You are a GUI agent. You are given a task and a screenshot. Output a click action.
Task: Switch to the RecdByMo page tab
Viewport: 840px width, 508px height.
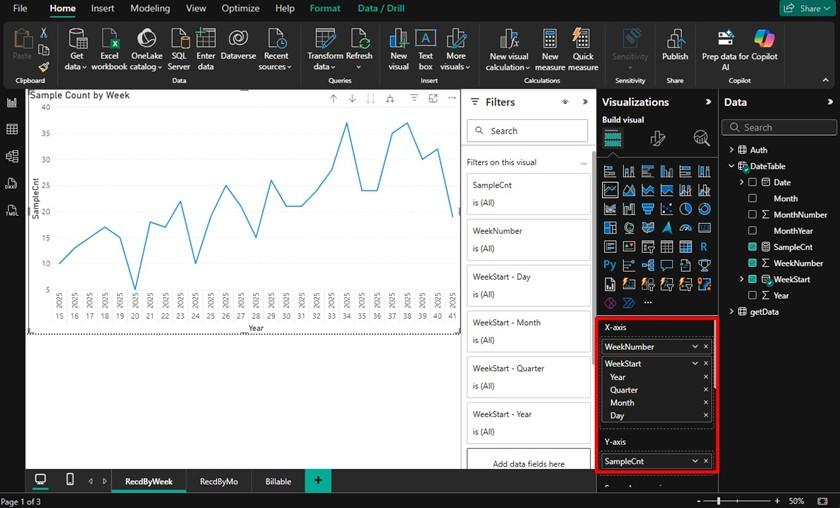tap(219, 481)
